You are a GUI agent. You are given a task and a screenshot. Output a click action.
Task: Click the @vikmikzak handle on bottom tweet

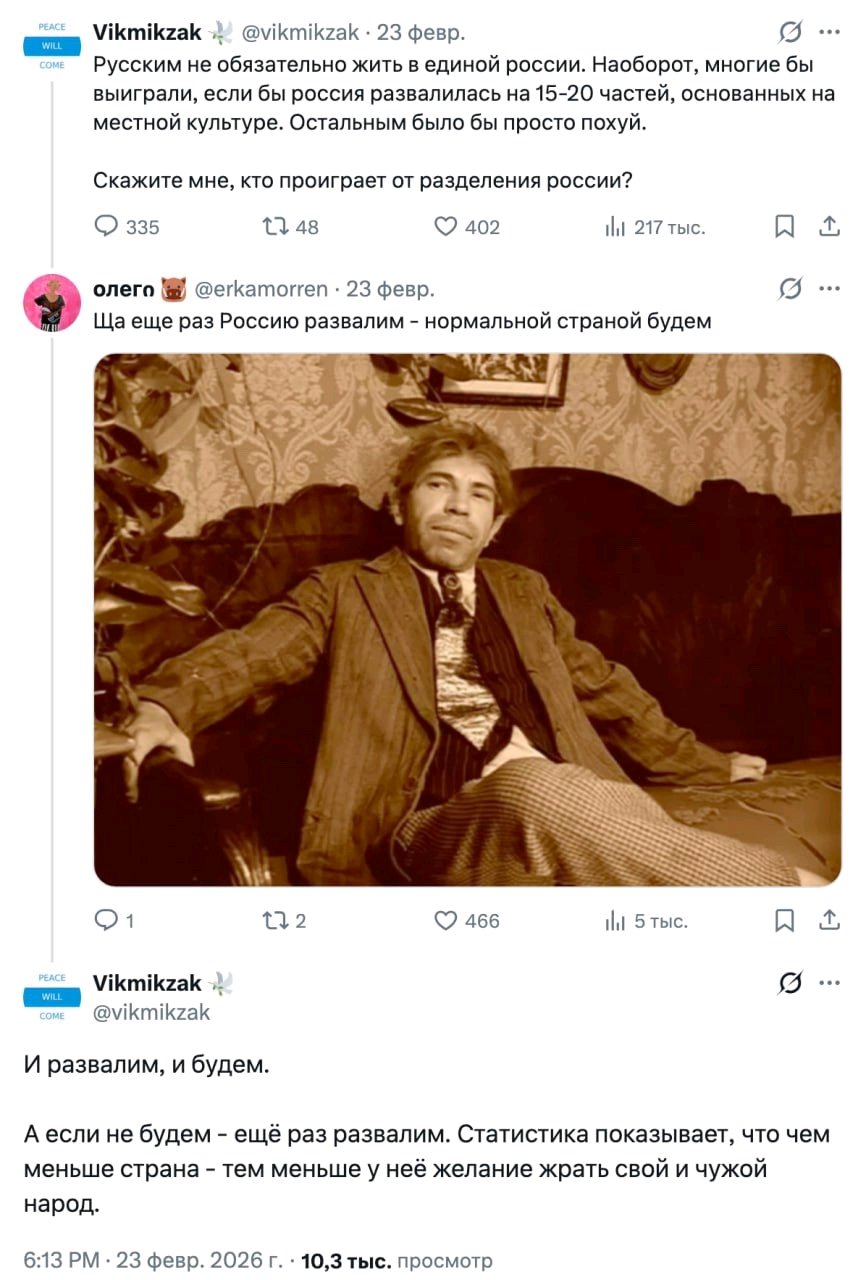(151, 1012)
